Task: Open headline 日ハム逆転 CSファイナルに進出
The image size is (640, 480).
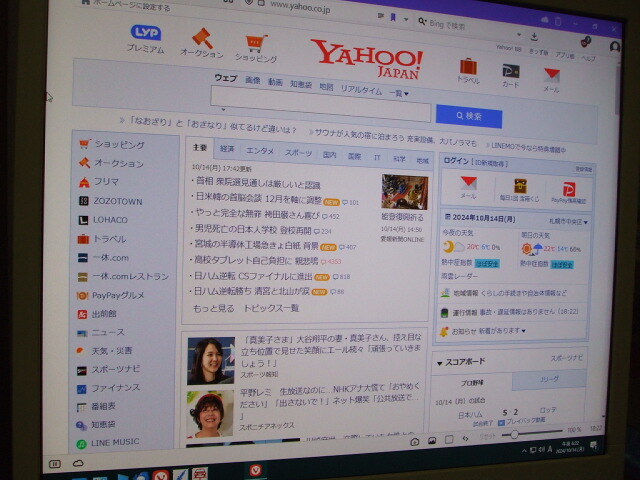Action: (253, 276)
